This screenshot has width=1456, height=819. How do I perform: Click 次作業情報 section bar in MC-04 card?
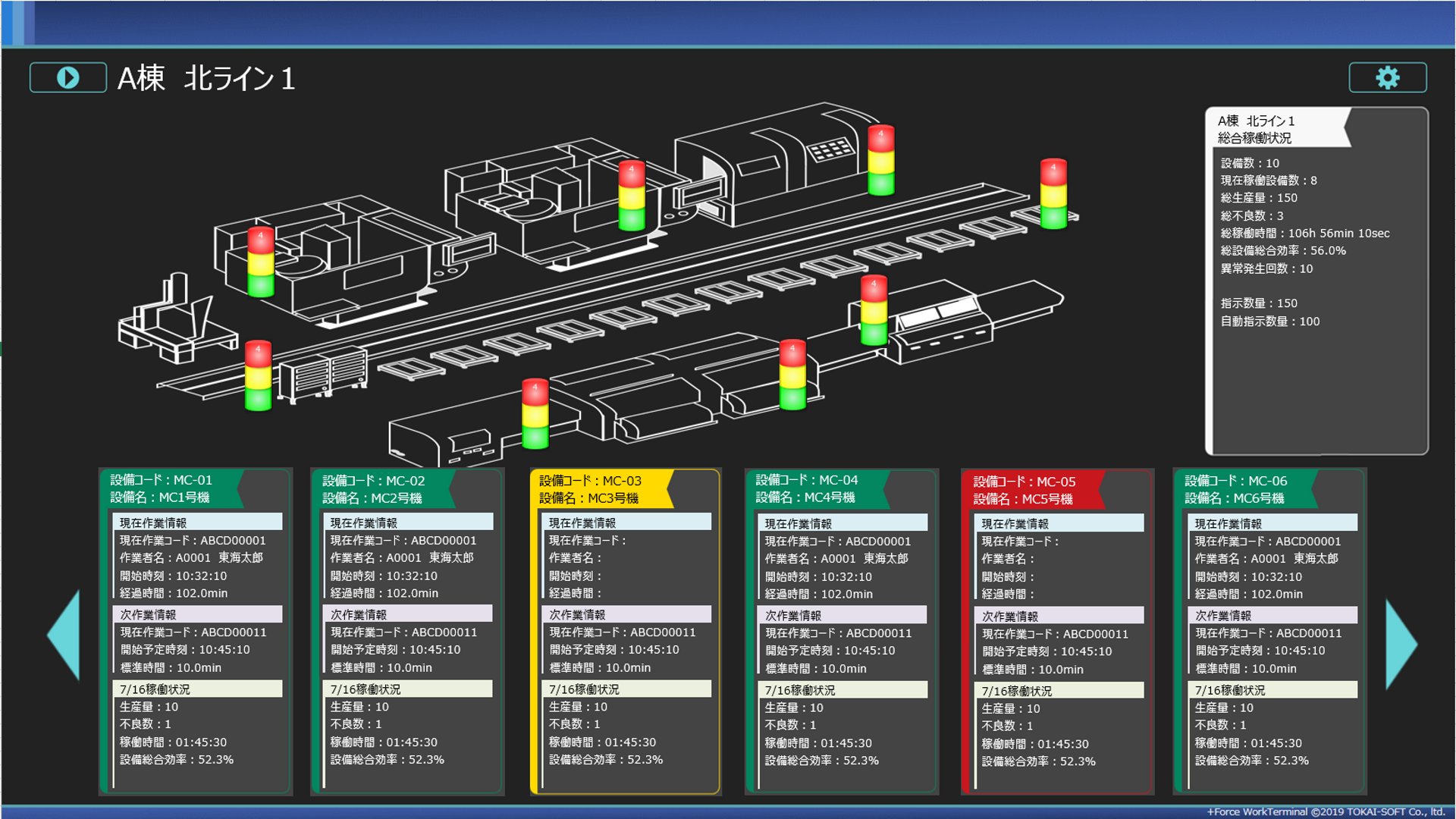843,615
